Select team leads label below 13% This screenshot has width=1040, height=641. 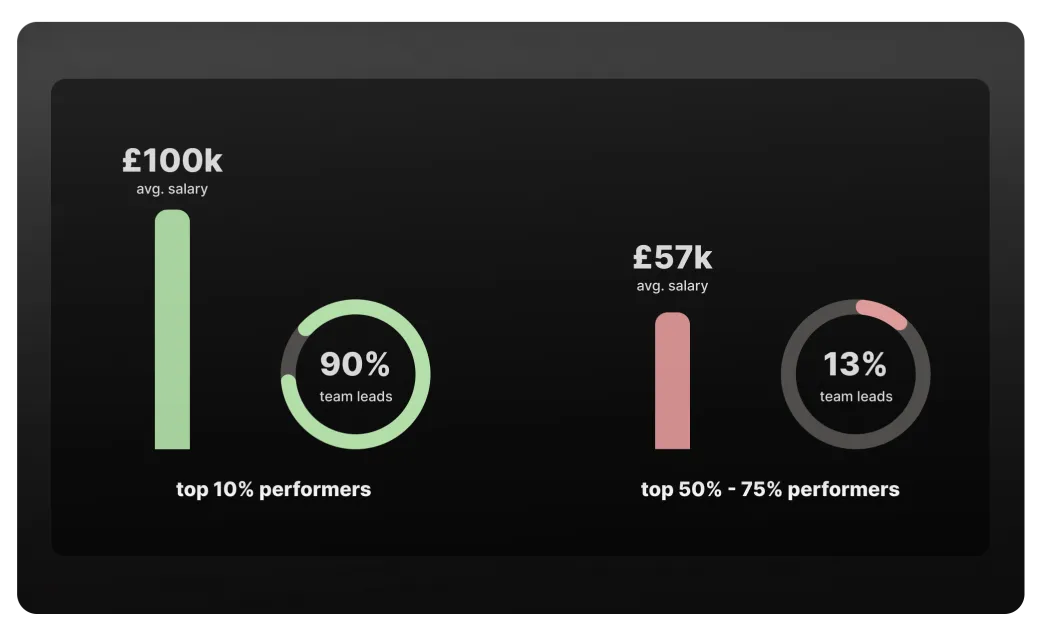pyautogui.click(x=856, y=397)
